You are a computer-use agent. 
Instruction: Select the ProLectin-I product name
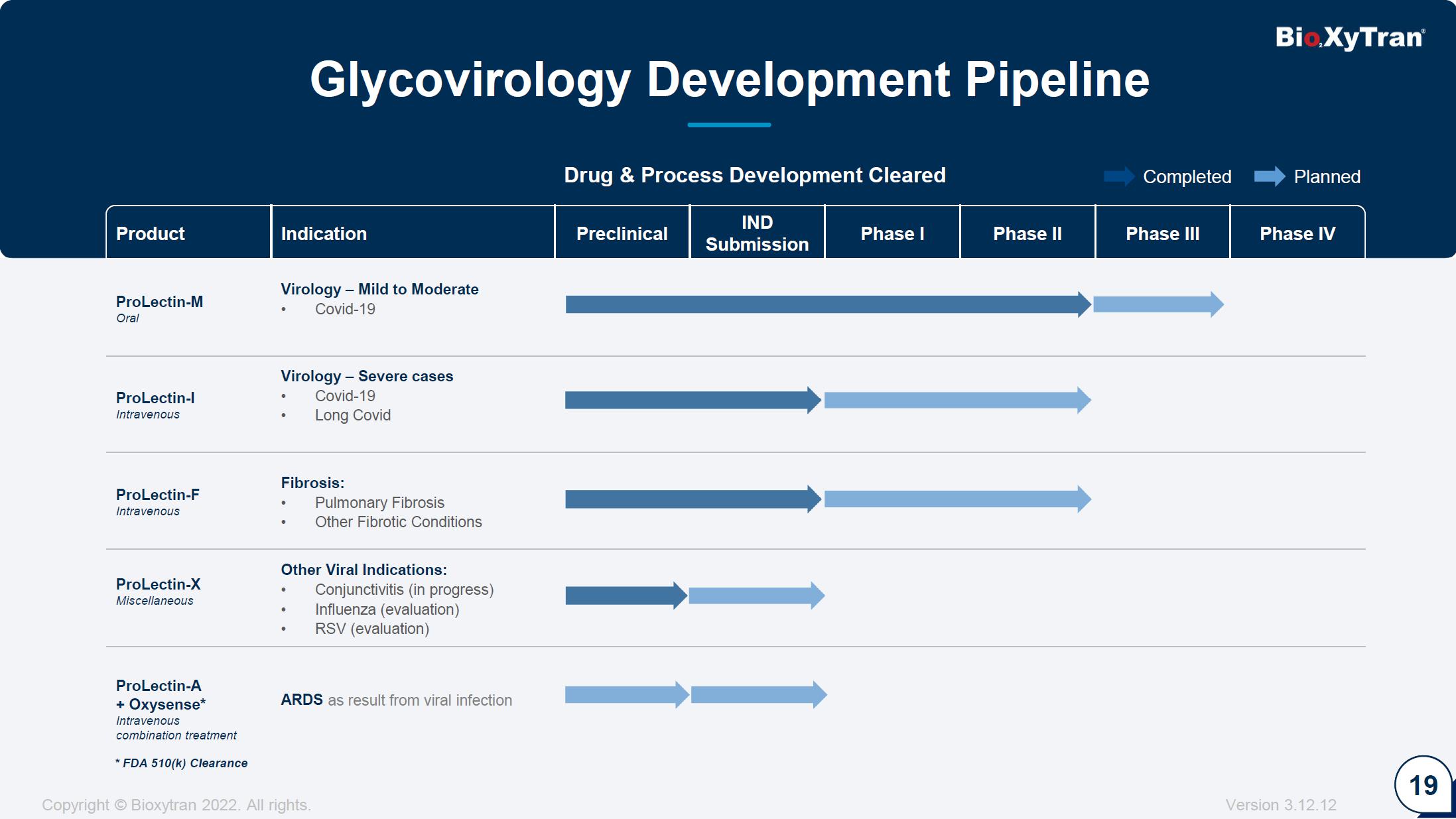(155, 398)
